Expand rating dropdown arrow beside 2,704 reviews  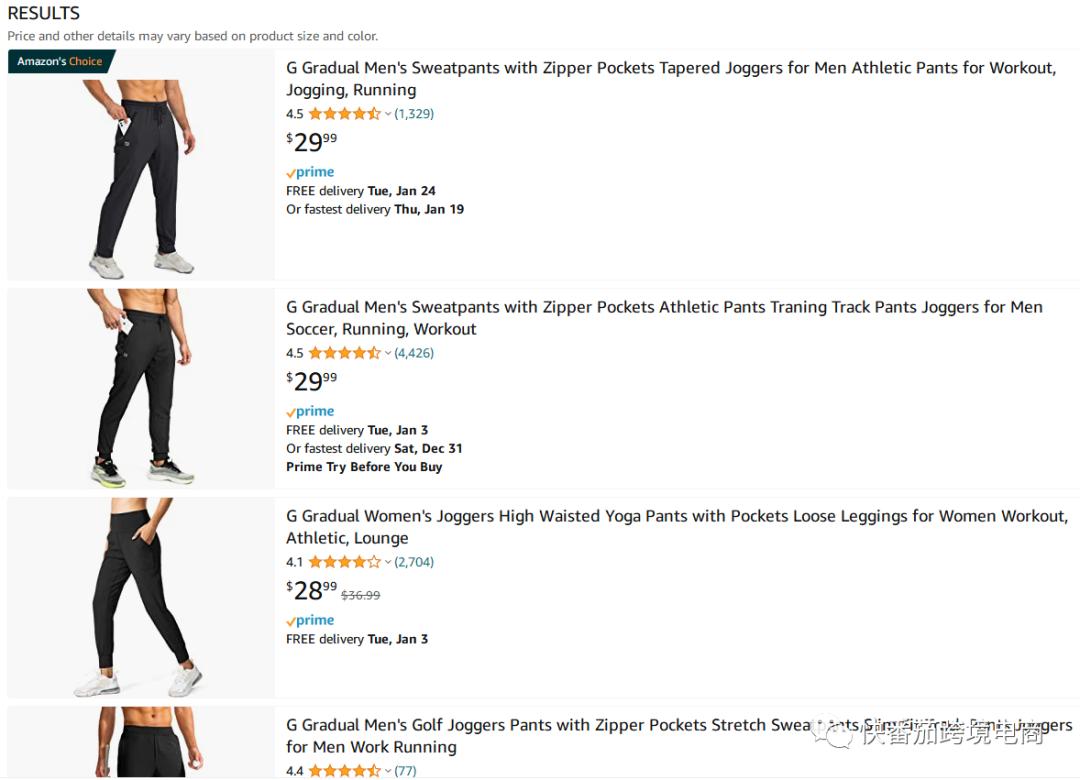tap(388, 562)
